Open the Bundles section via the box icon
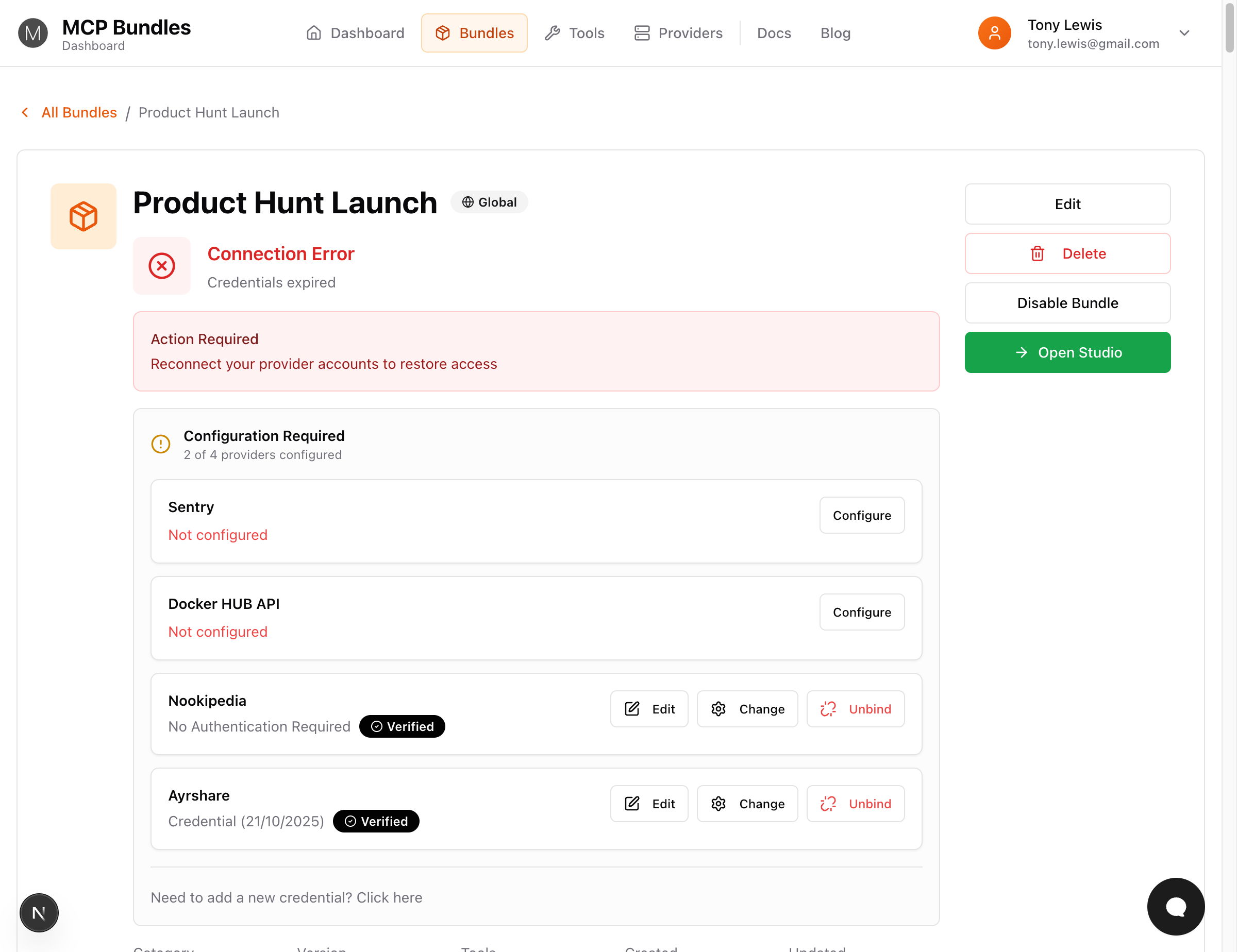This screenshot has height=952, width=1237. click(x=443, y=33)
